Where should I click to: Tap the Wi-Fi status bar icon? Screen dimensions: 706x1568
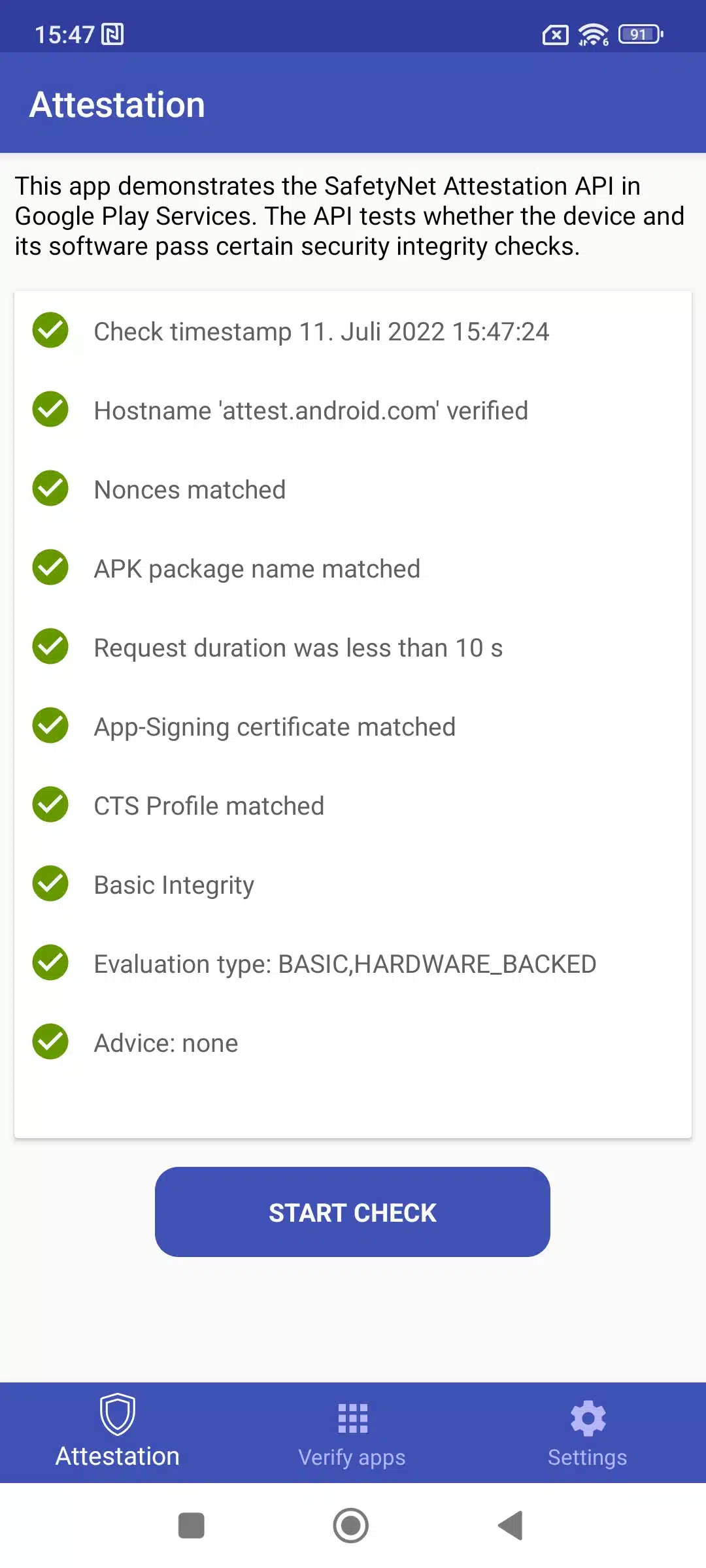(x=593, y=35)
